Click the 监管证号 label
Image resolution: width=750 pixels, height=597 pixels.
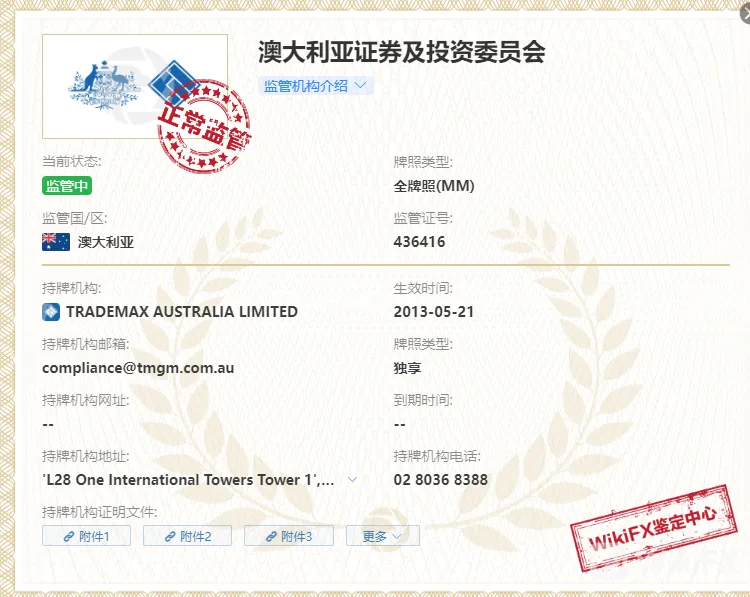[x=423, y=219]
